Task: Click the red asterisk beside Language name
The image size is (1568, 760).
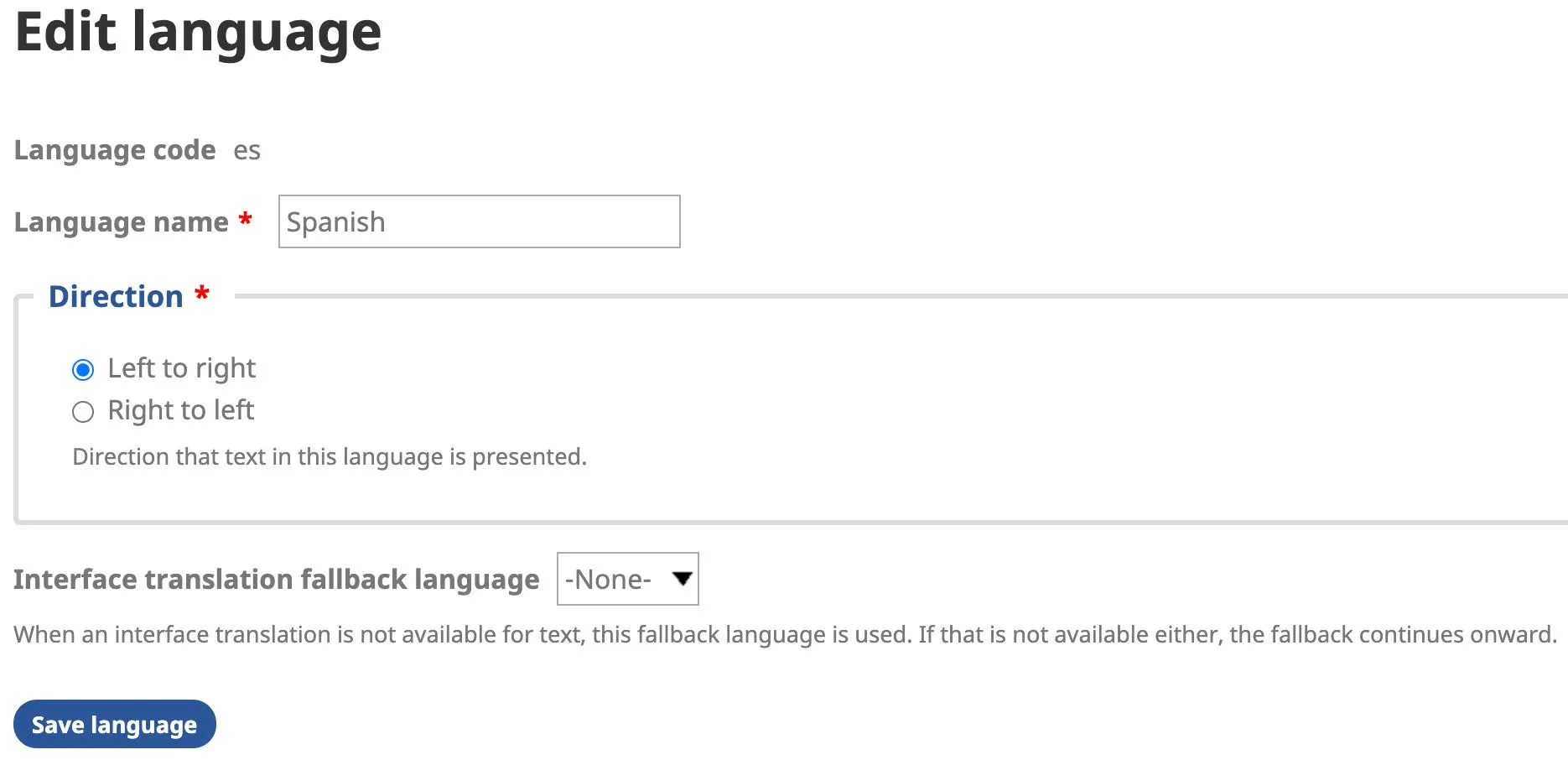Action: 246,220
